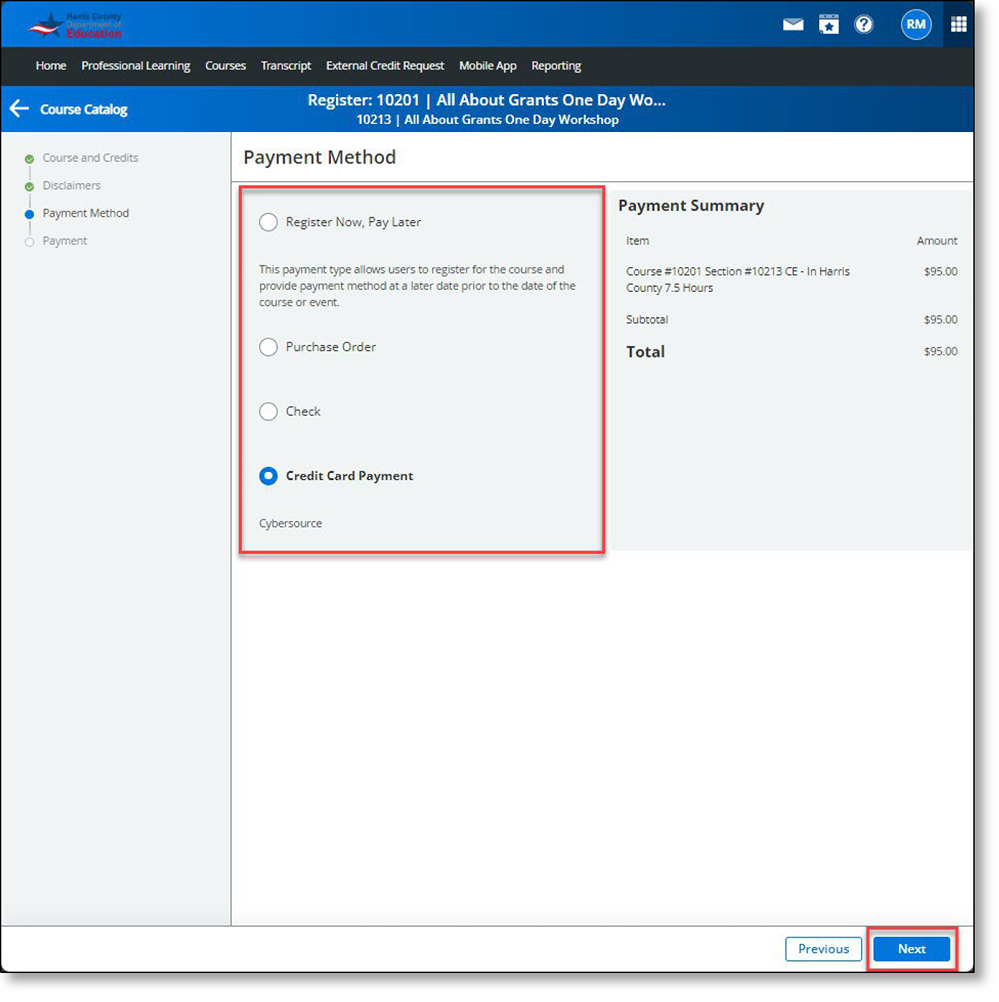Open the help question mark icon
Image resolution: width=999 pixels, height=1002 pixels.
[864, 24]
